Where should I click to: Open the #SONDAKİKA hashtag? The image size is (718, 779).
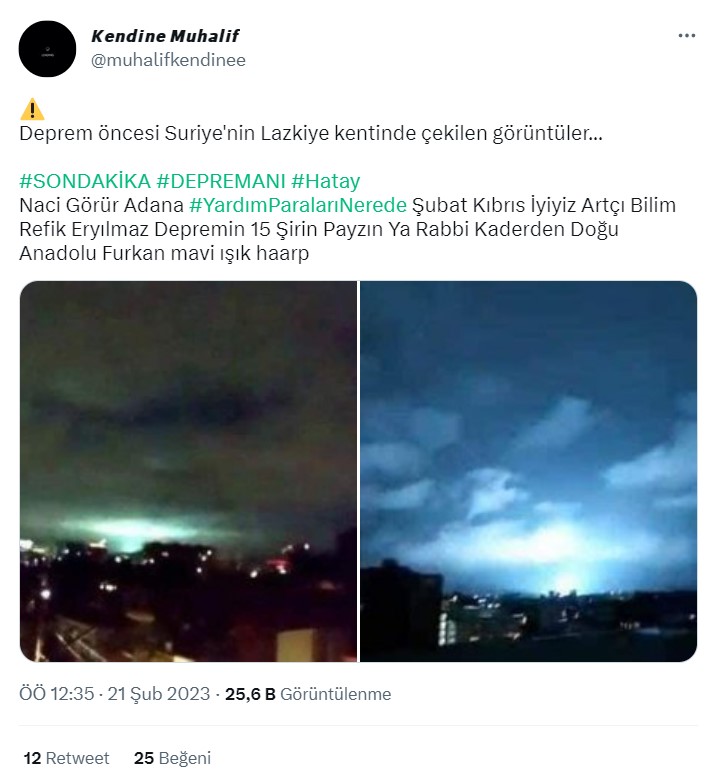[85, 181]
